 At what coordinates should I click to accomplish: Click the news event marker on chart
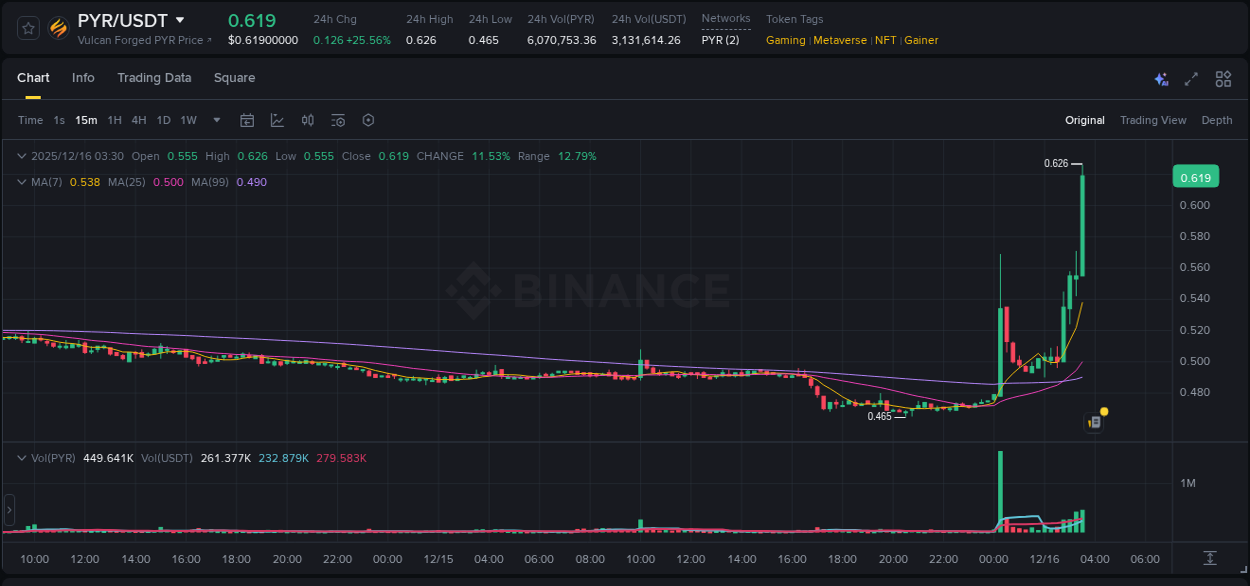click(1095, 422)
